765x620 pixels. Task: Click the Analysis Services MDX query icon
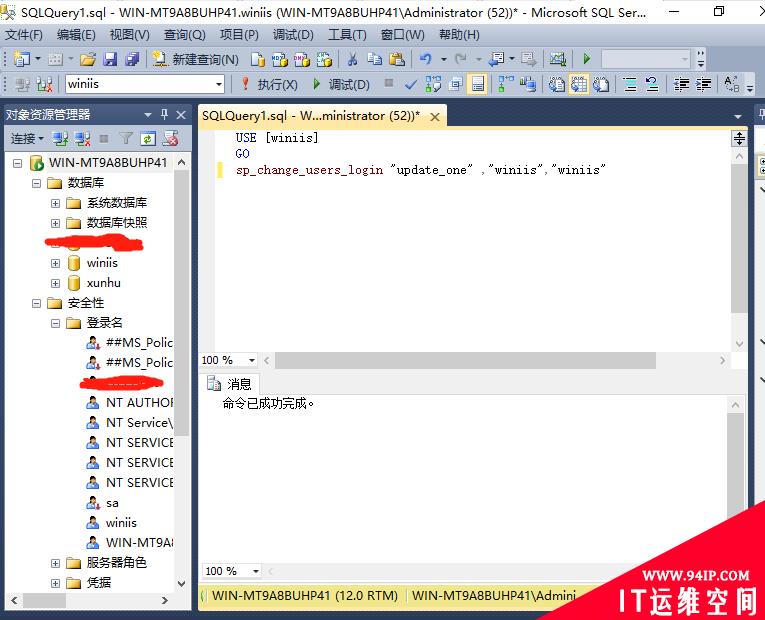(x=280, y=60)
